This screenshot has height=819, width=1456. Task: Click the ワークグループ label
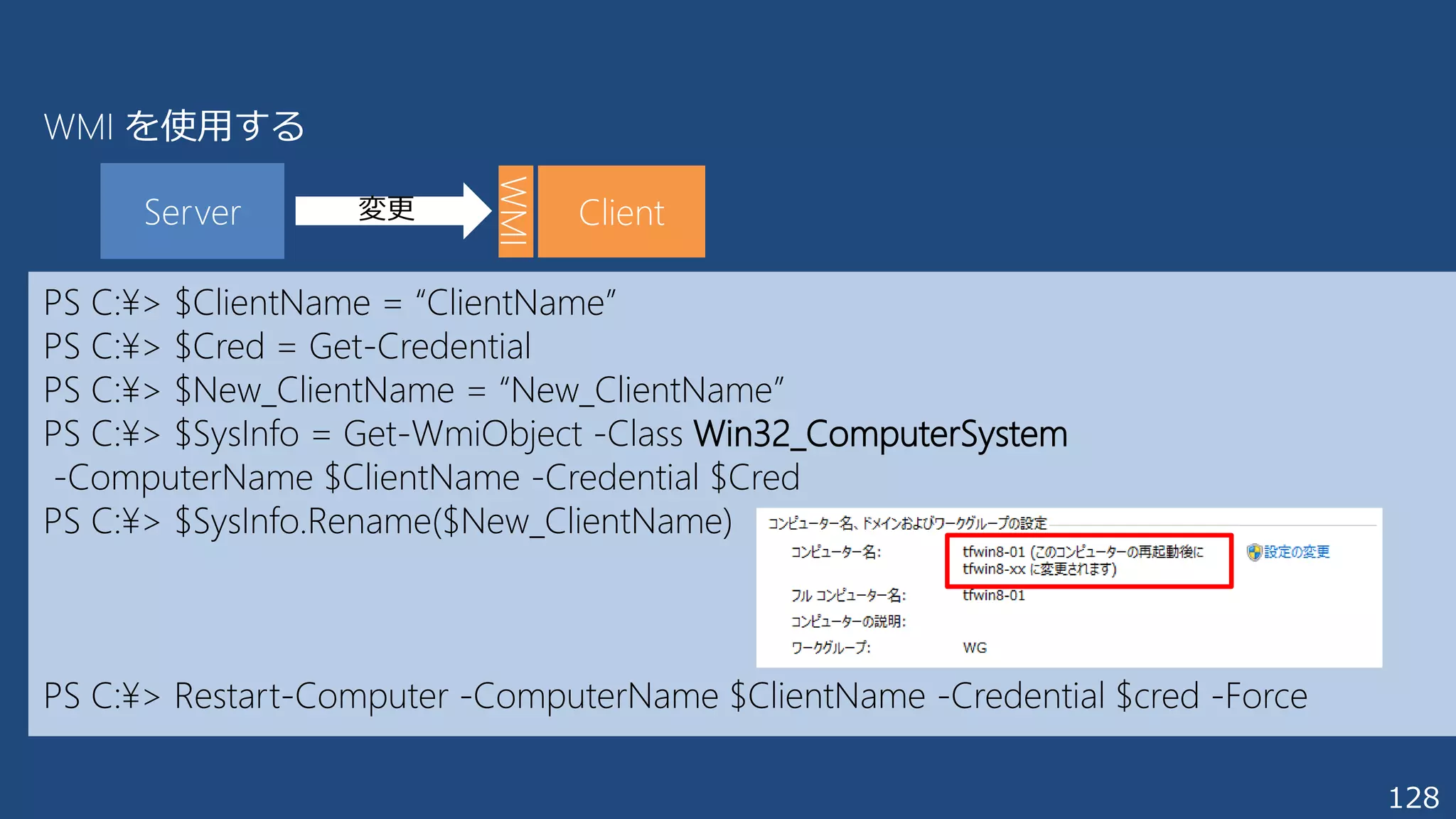pos(830,648)
